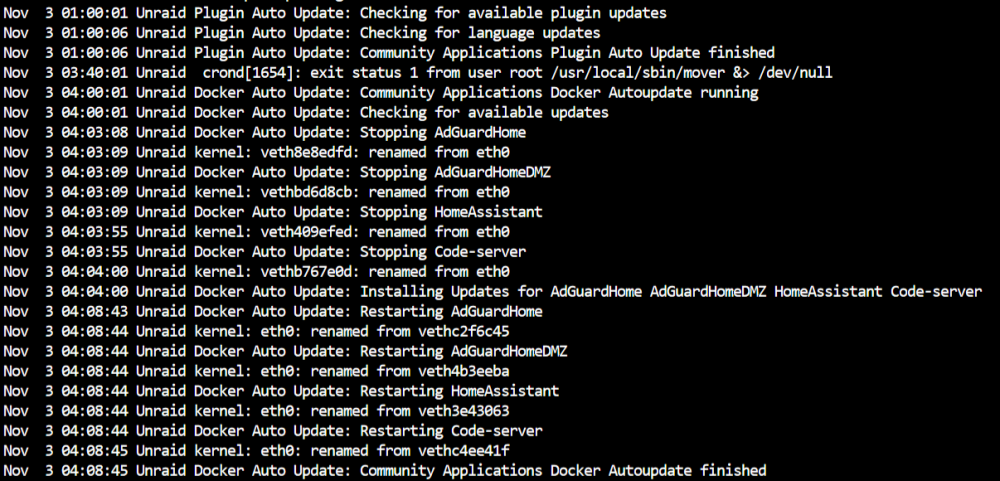The width and height of the screenshot is (1000, 481).
Task: Click the 'Restarting Code-server' log line
Action: point(273,431)
